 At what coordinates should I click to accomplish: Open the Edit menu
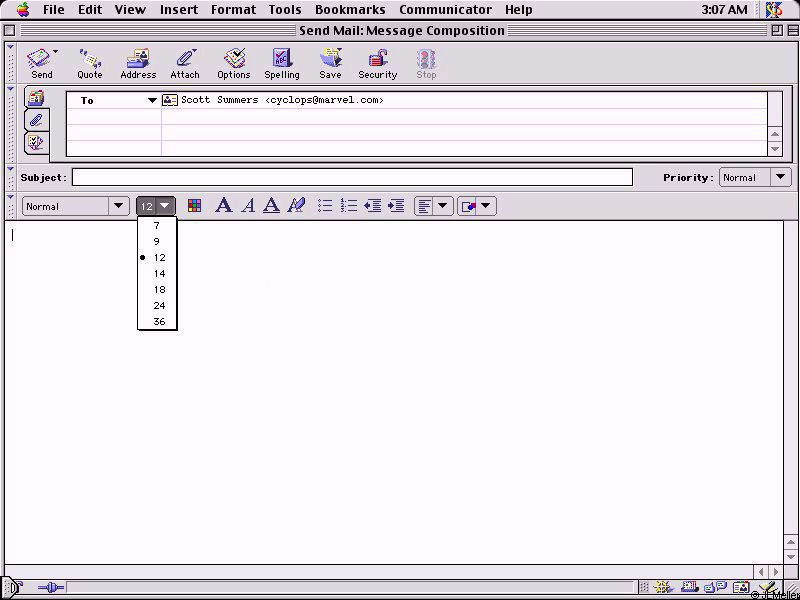click(x=90, y=10)
